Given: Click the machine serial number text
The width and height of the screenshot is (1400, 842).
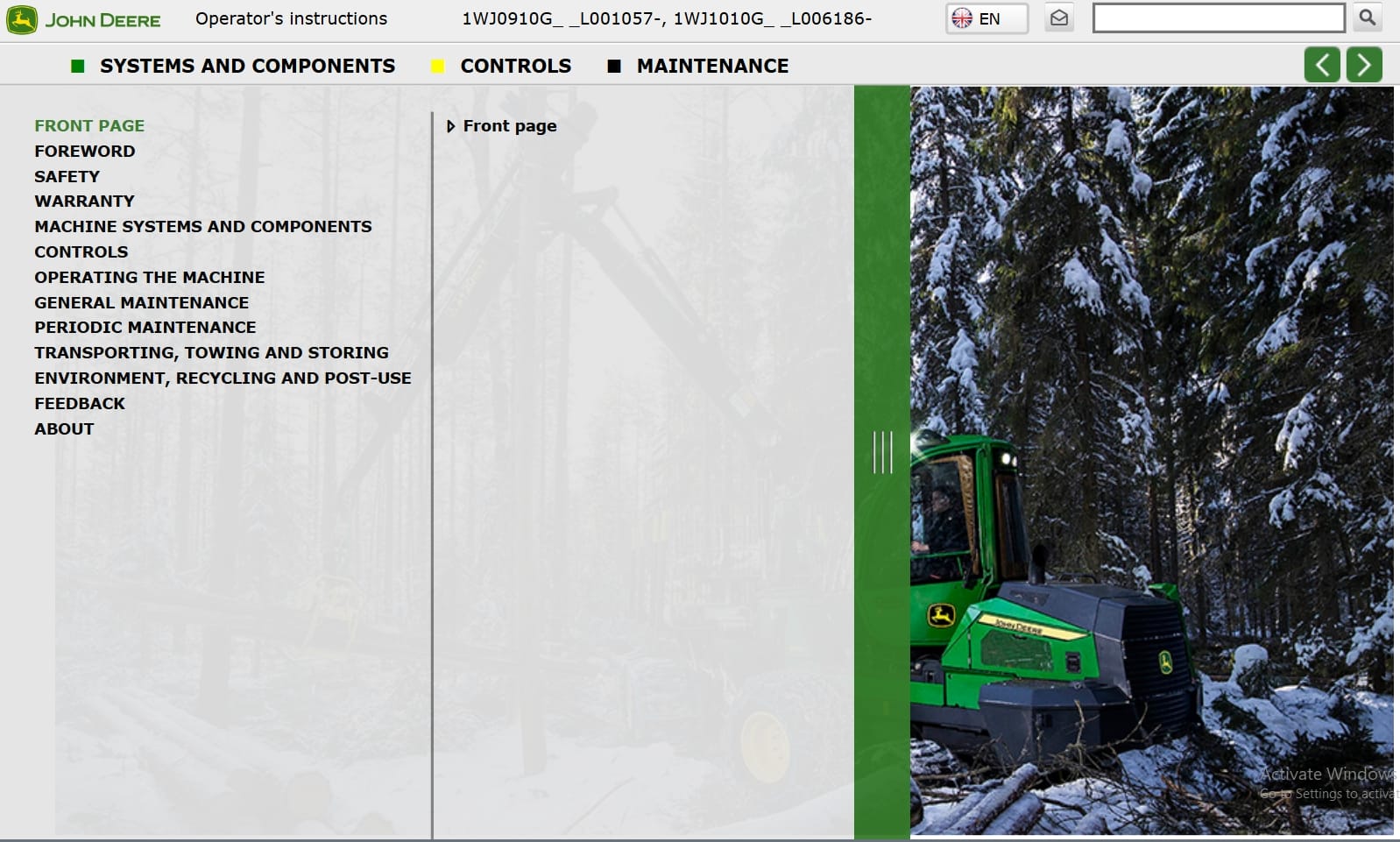Looking at the screenshot, I should point(667,18).
